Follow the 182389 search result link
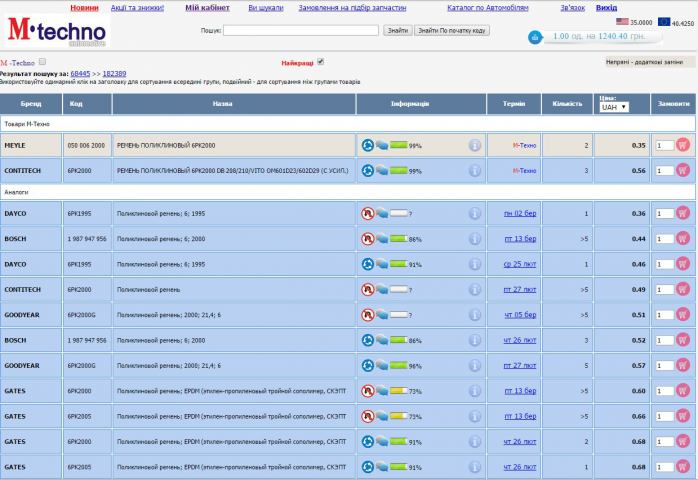The width and height of the screenshot is (698, 480). (x=114, y=73)
